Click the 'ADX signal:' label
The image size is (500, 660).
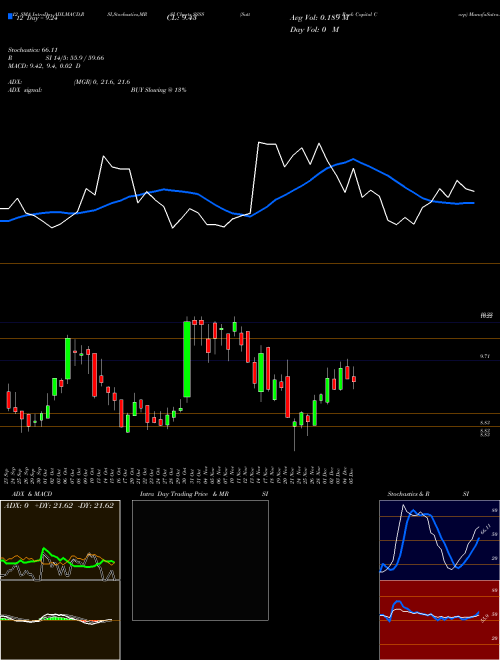click(x=25, y=90)
